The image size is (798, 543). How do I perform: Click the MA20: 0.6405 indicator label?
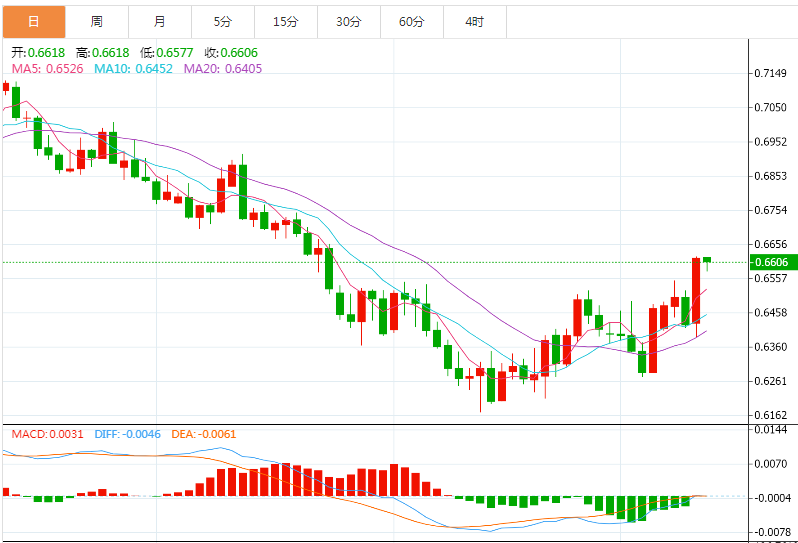(223, 69)
